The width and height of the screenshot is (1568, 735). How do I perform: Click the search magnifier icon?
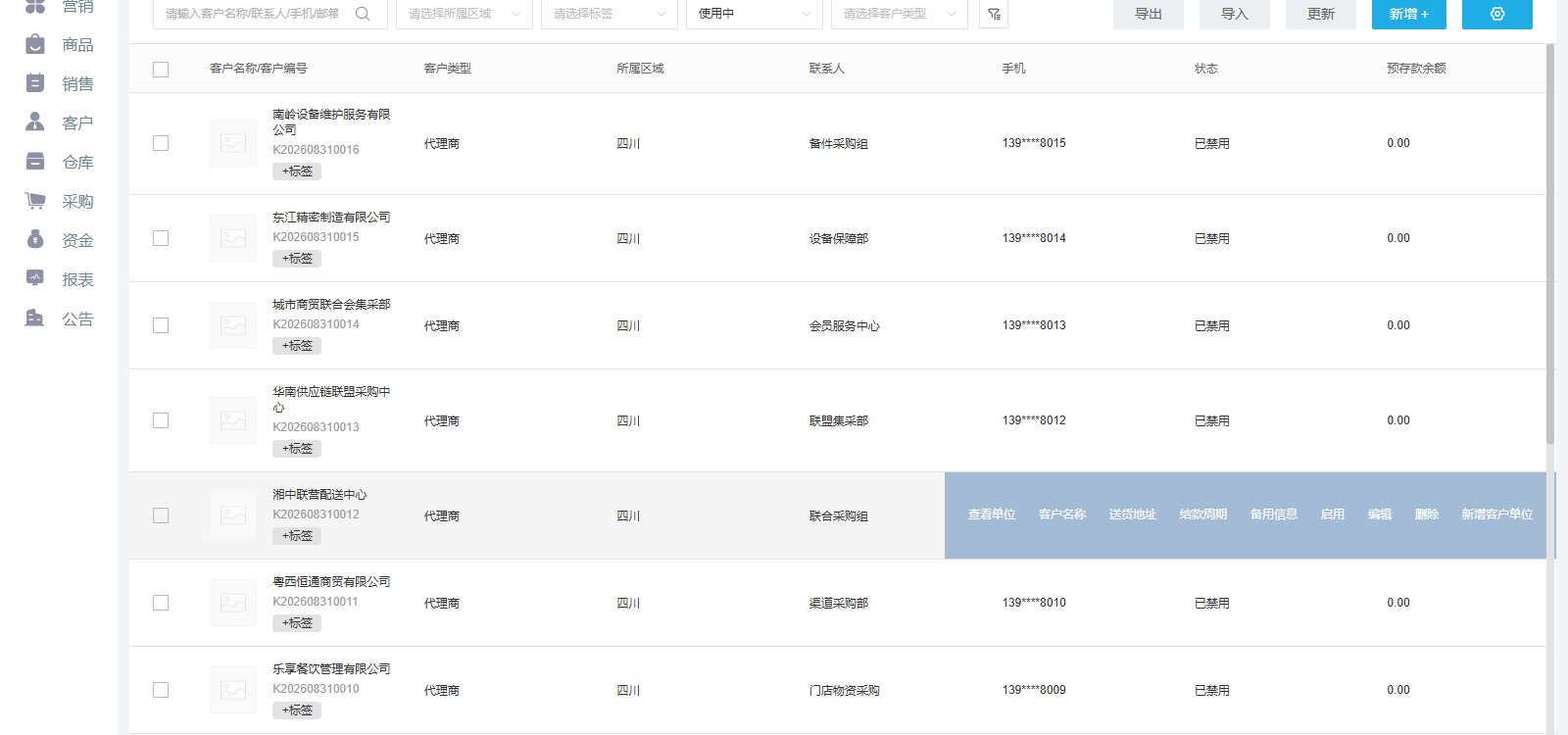tap(363, 14)
